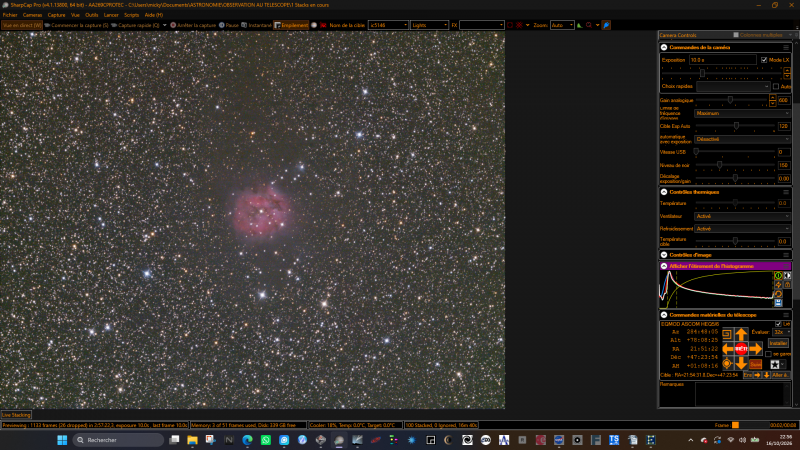The image size is (800, 450).
Task: Toggle the Auto exposure checkbox
Action: [x=776, y=86]
